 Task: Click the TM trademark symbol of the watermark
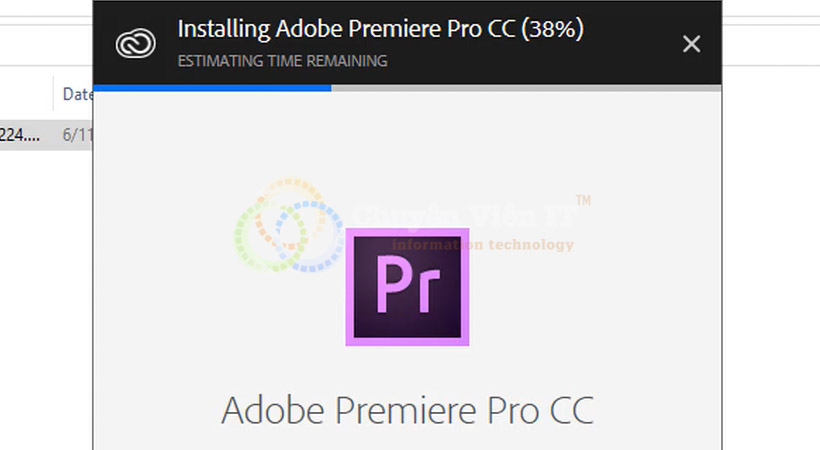[584, 201]
